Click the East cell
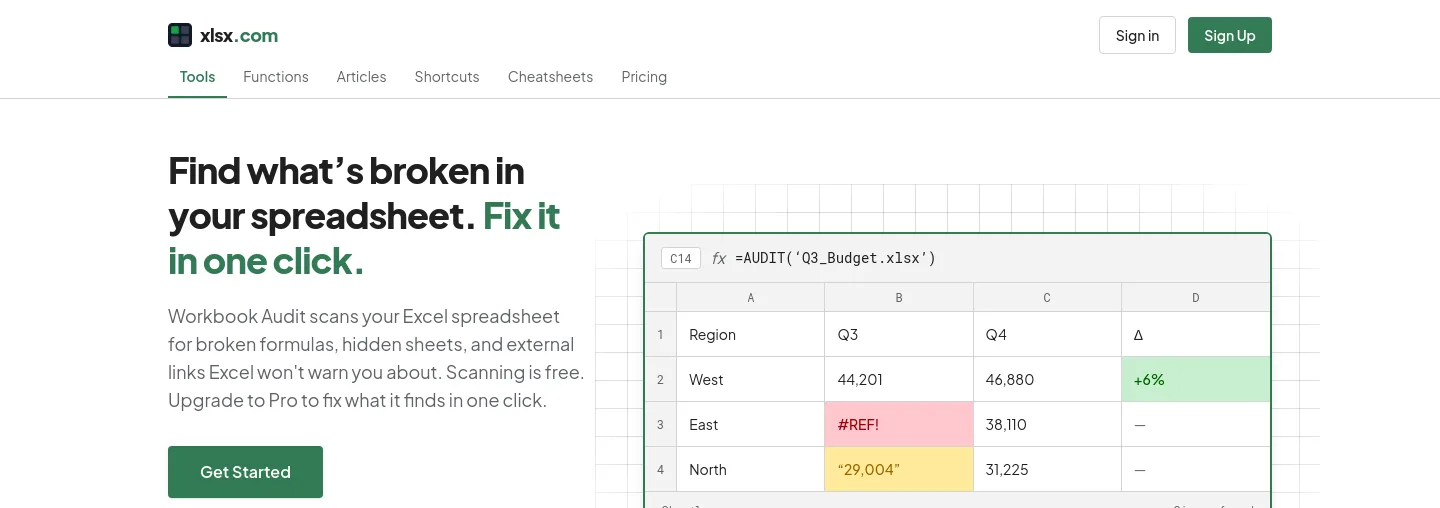 751,424
